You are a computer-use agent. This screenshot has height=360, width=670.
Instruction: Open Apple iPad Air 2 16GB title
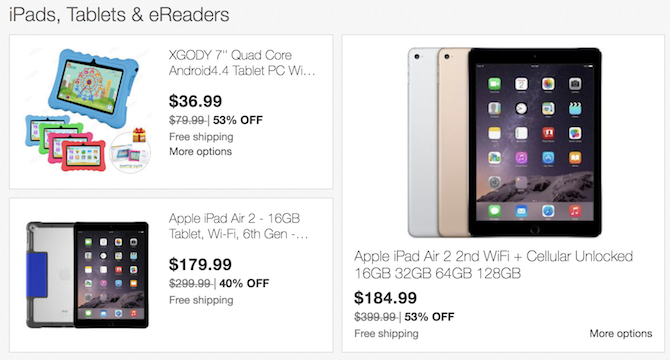pyautogui.click(x=238, y=226)
